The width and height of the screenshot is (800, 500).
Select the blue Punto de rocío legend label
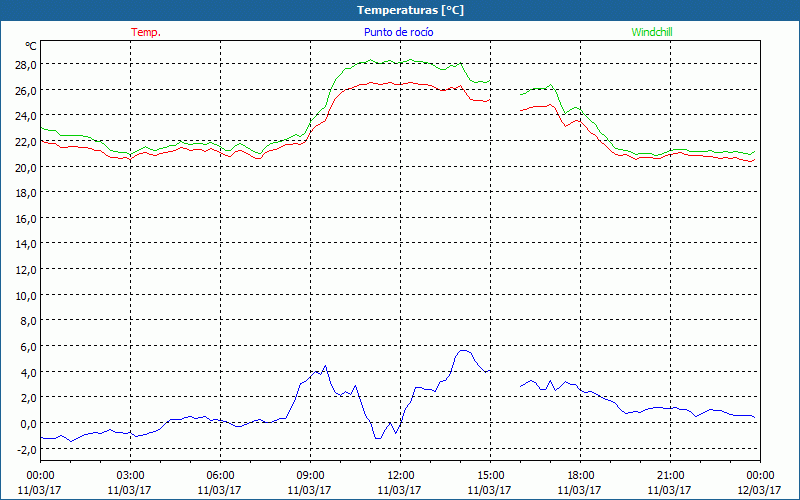[x=398, y=32]
